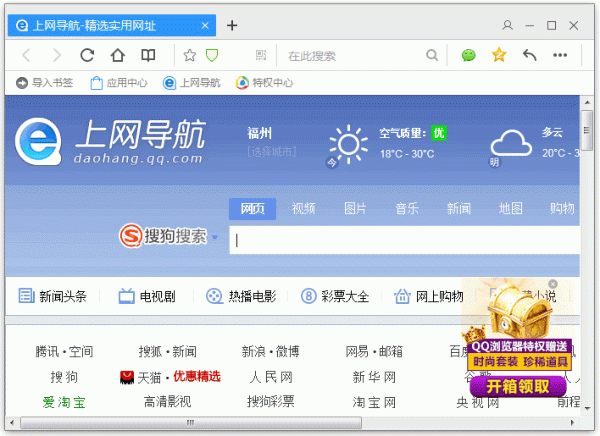This screenshot has width=600, height=436.
Task: Open 热播电影 category
Action: tap(241, 296)
